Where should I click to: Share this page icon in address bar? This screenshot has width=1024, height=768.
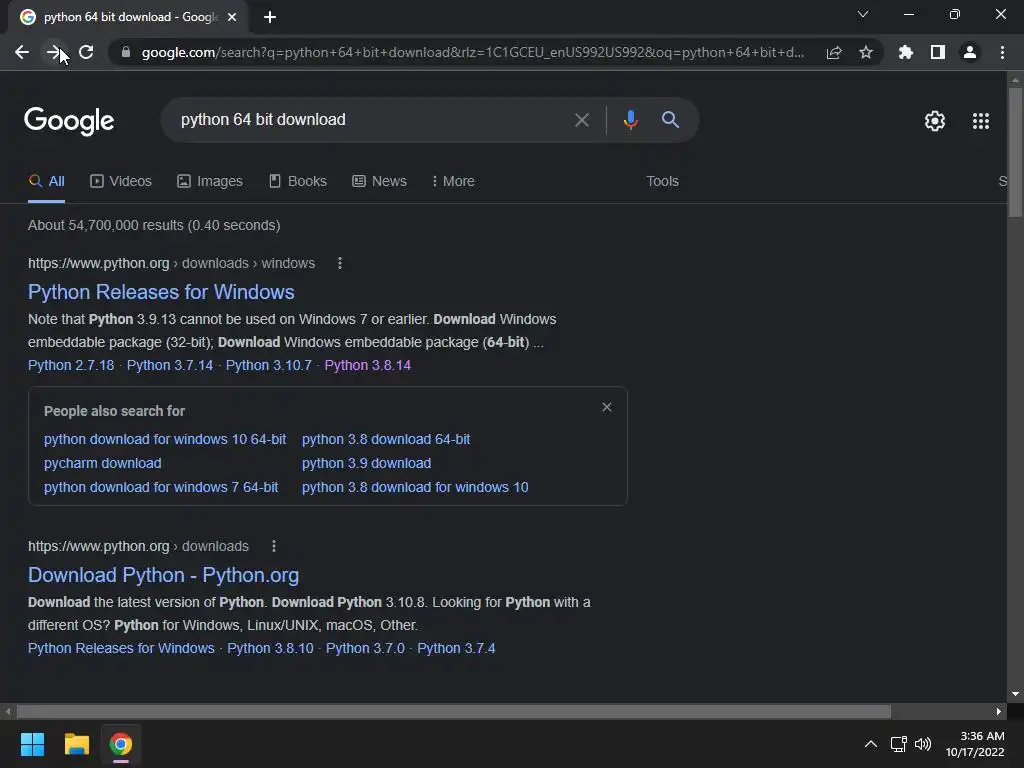[834, 52]
